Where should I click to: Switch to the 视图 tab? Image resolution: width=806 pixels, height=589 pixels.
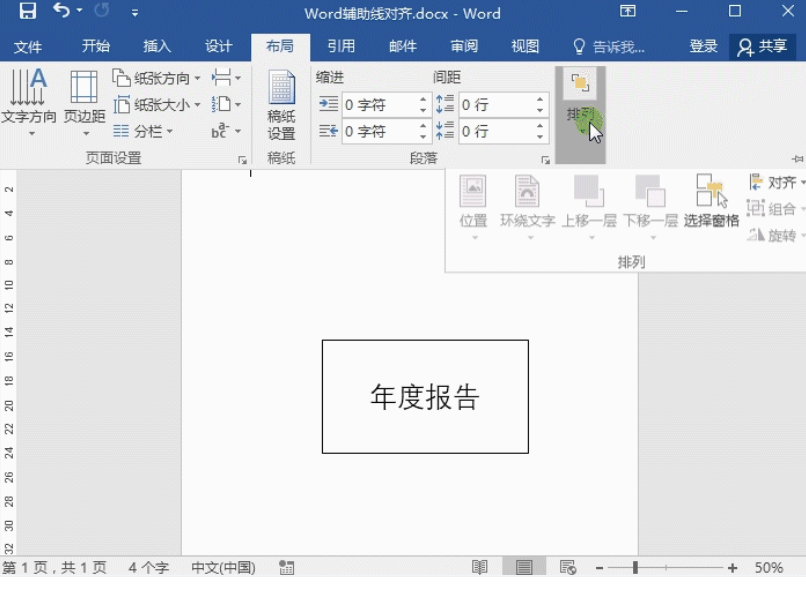coord(525,46)
